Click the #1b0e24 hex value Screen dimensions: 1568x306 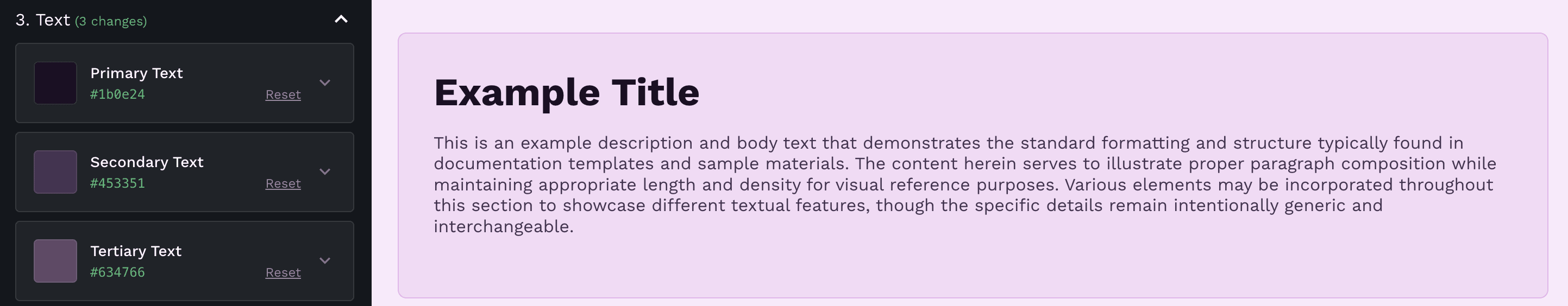pos(117,94)
